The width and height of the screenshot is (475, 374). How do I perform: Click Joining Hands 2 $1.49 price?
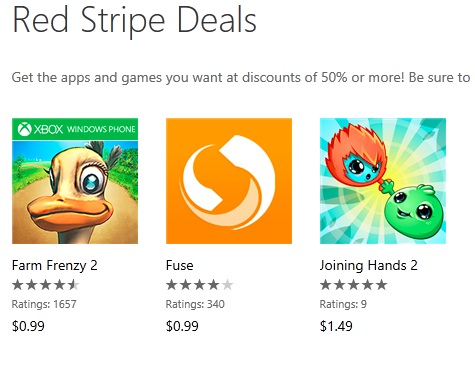[x=336, y=326]
